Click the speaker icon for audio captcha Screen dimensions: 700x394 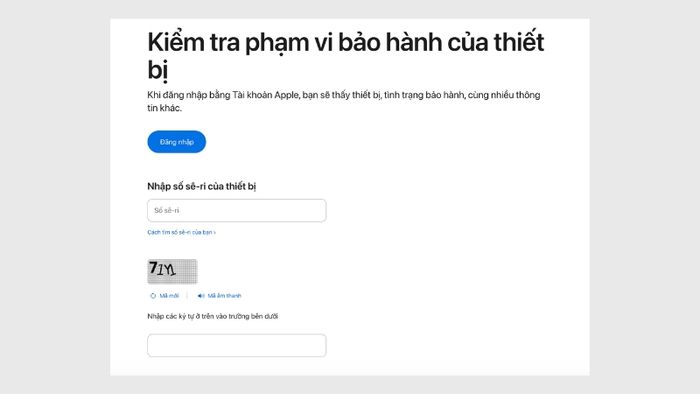coord(201,296)
